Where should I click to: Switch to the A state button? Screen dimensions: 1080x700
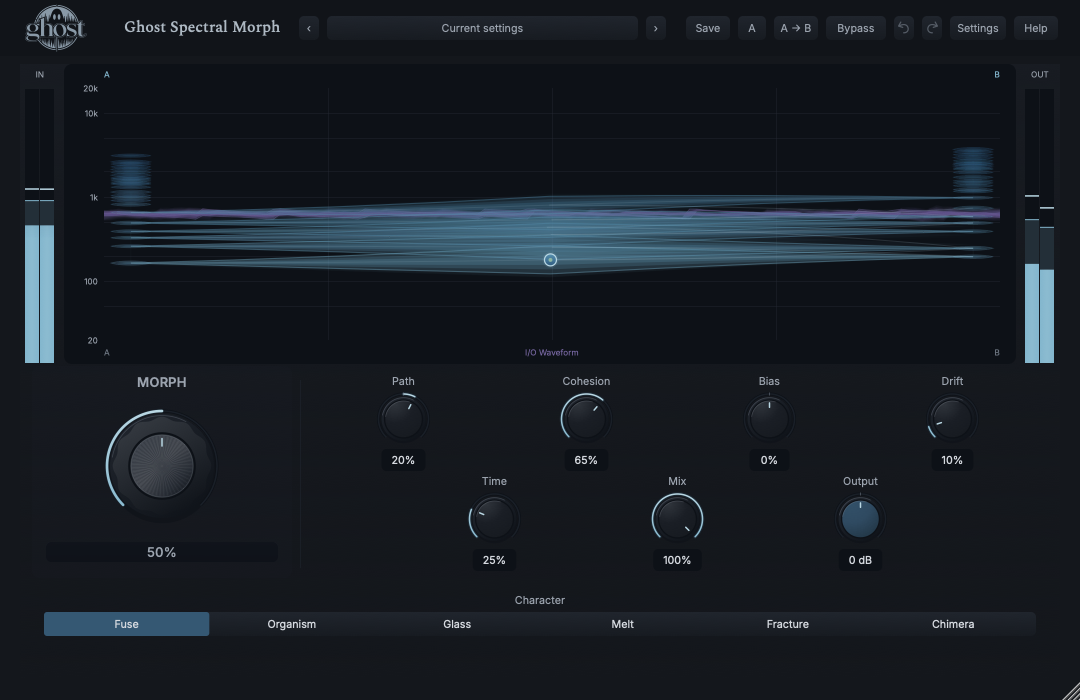(751, 28)
